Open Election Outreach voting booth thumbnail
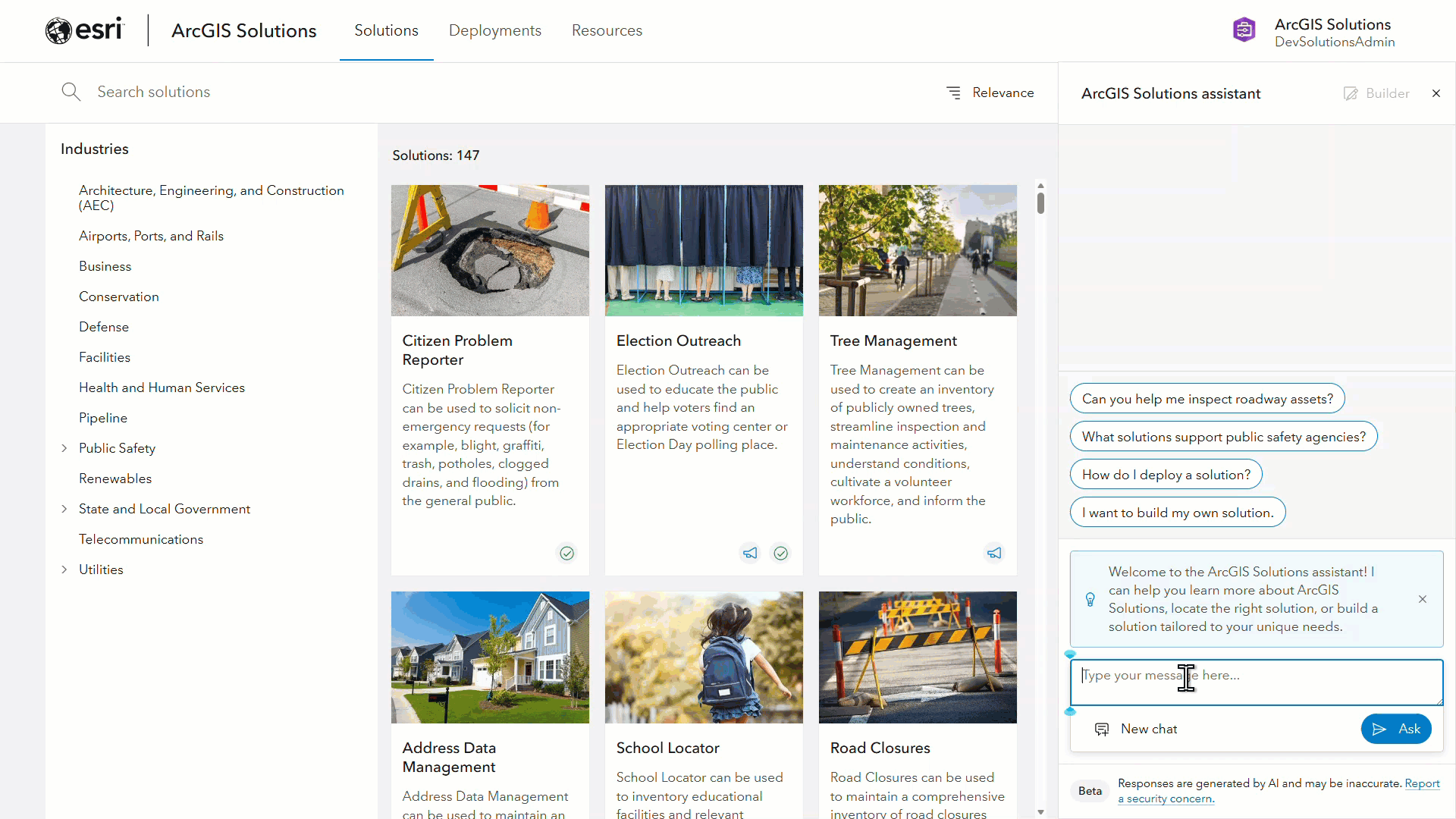Screen dimensions: 1456x819 [704, 250]
